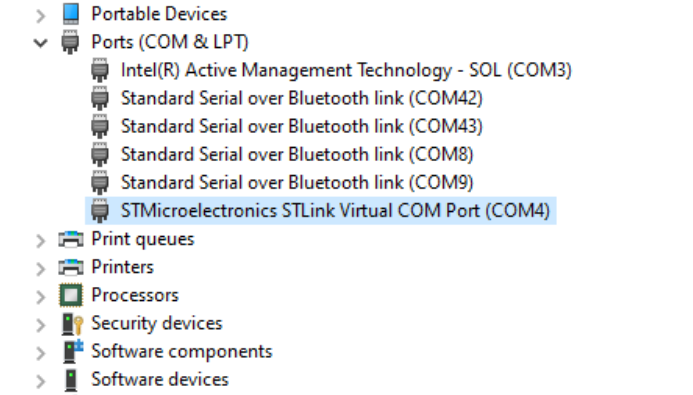This screenshot has width=693, height=395.
Task: Select Standard Serial over Bluetooth link (COM8)
Action: (297, 155)
